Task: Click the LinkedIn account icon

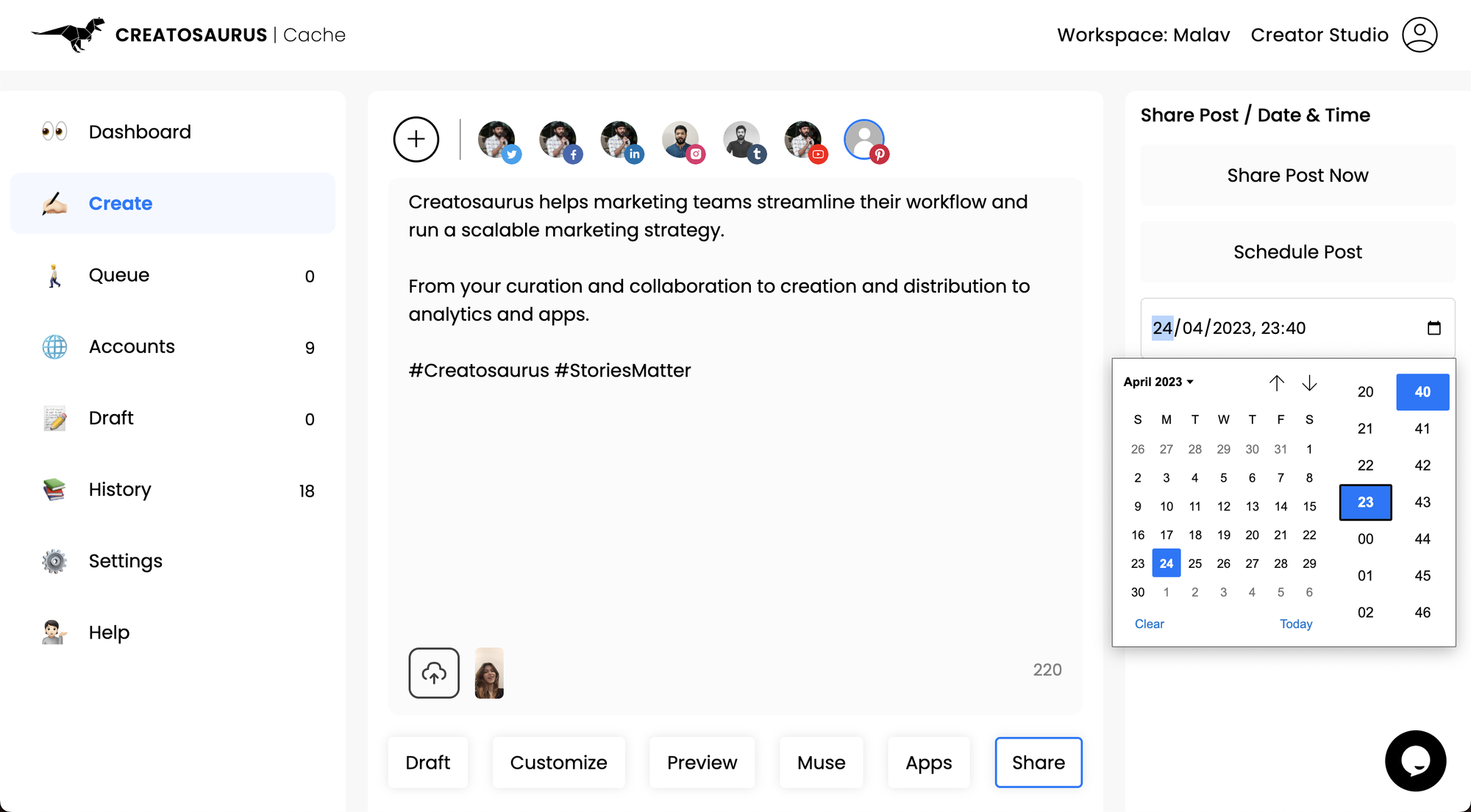Action: tap(620, 139)
